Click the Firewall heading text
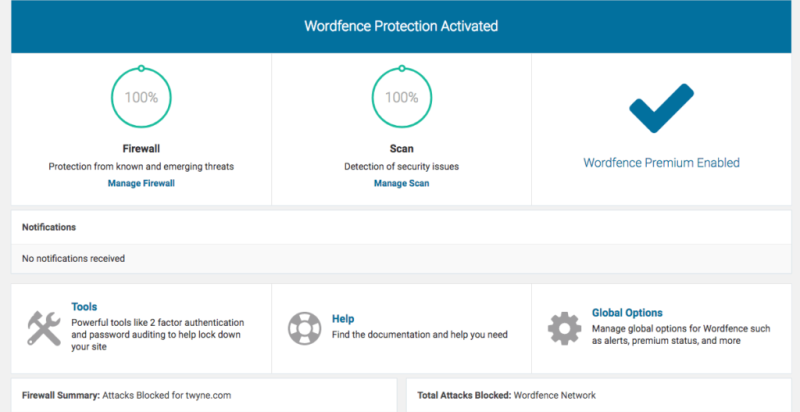The image size is (800, 412). point(141,149)
